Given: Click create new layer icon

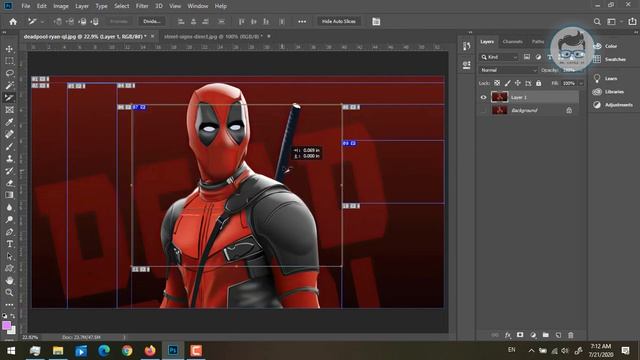Looking at the screenshot, I should 558,335.
